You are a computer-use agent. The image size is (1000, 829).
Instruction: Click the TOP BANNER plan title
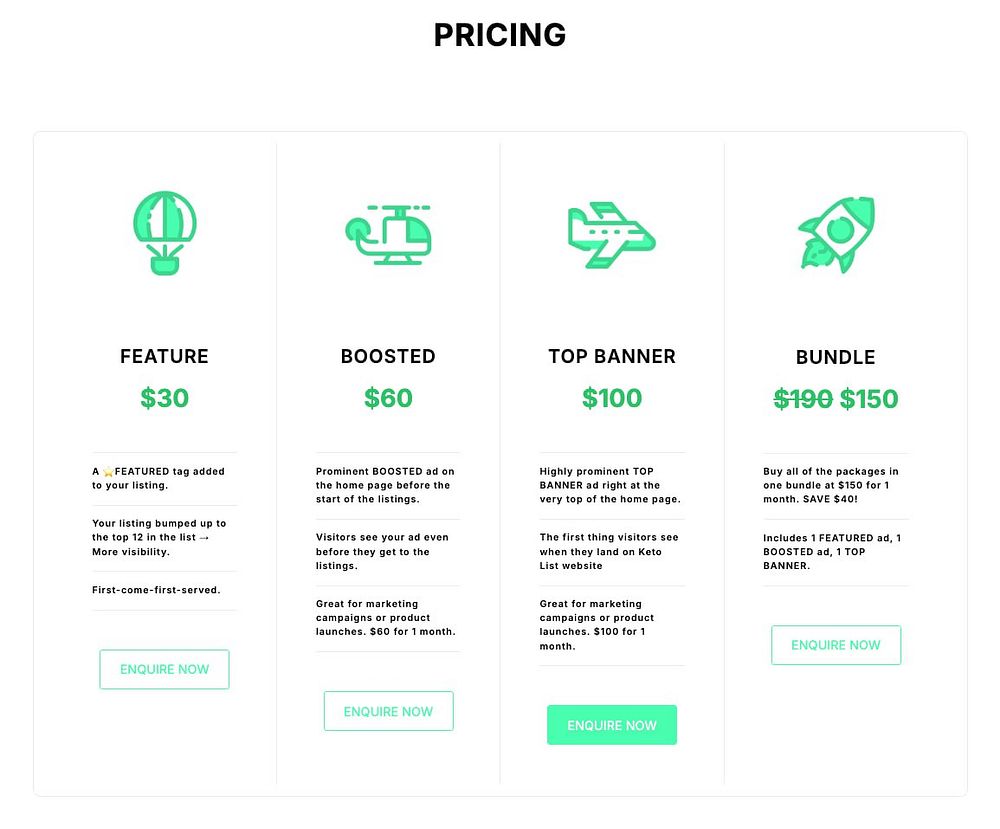[612, 356]
